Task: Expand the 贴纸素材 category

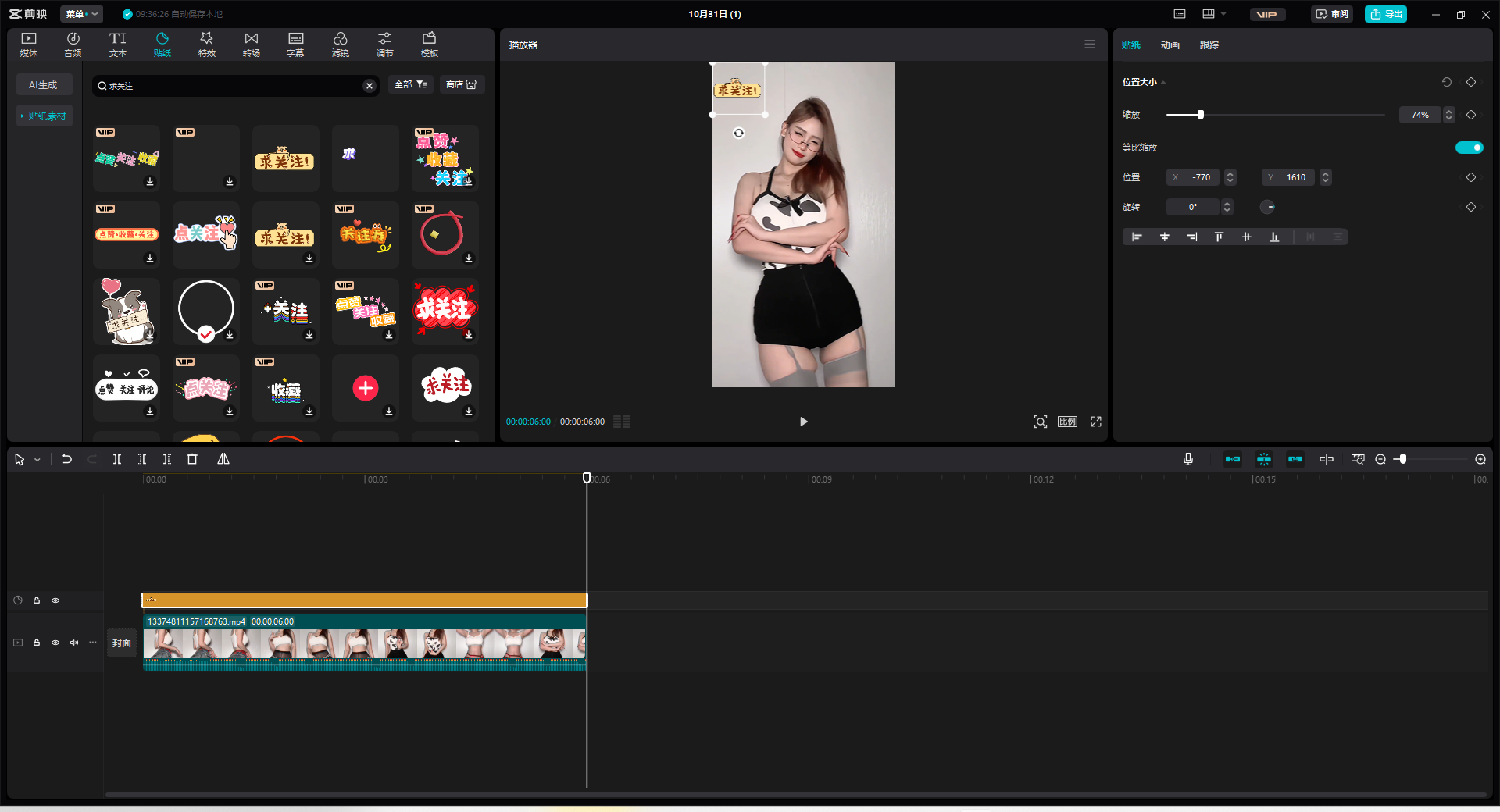Action: [44, 116]
